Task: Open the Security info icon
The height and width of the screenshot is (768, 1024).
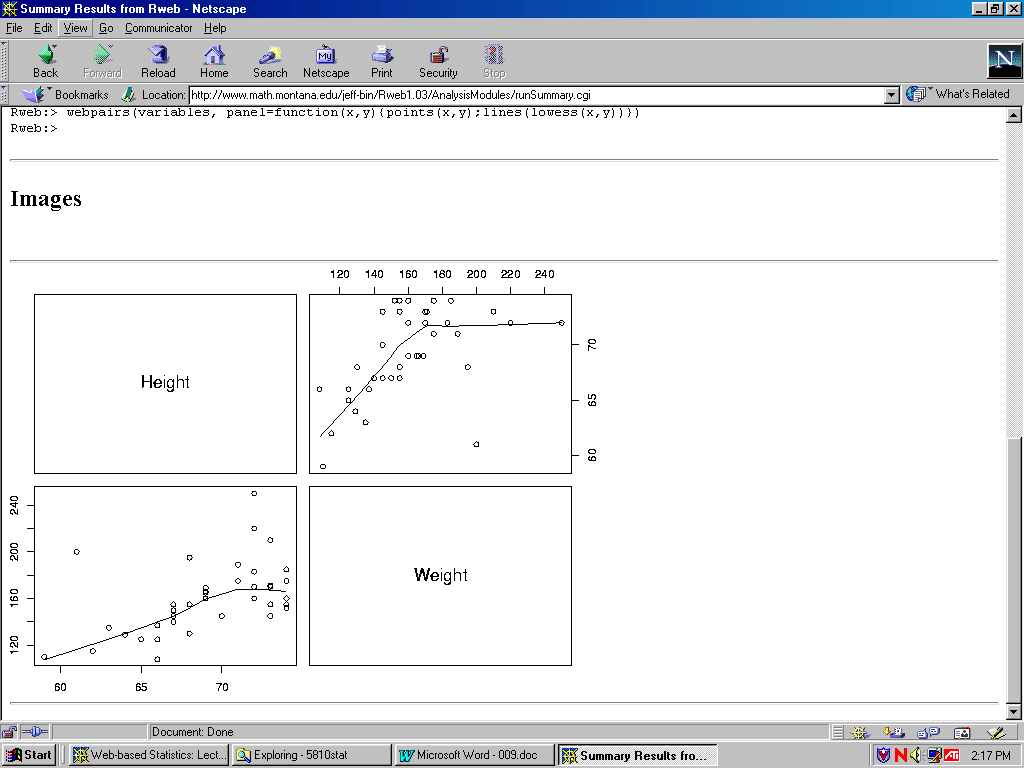Action: coord(438,61)
